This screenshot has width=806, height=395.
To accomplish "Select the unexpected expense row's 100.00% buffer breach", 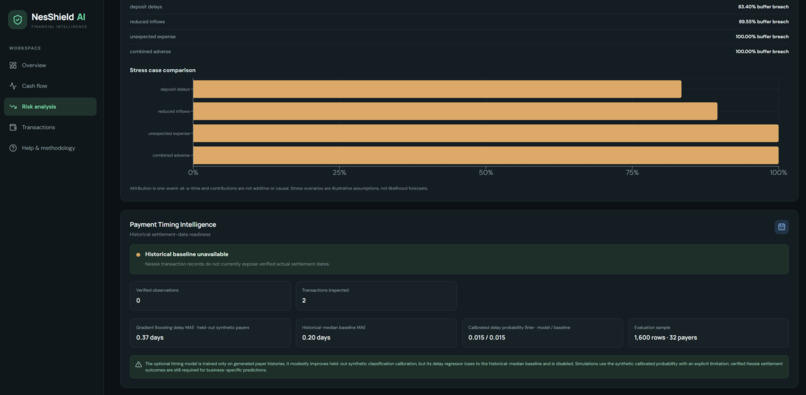I will coord(762,37).
